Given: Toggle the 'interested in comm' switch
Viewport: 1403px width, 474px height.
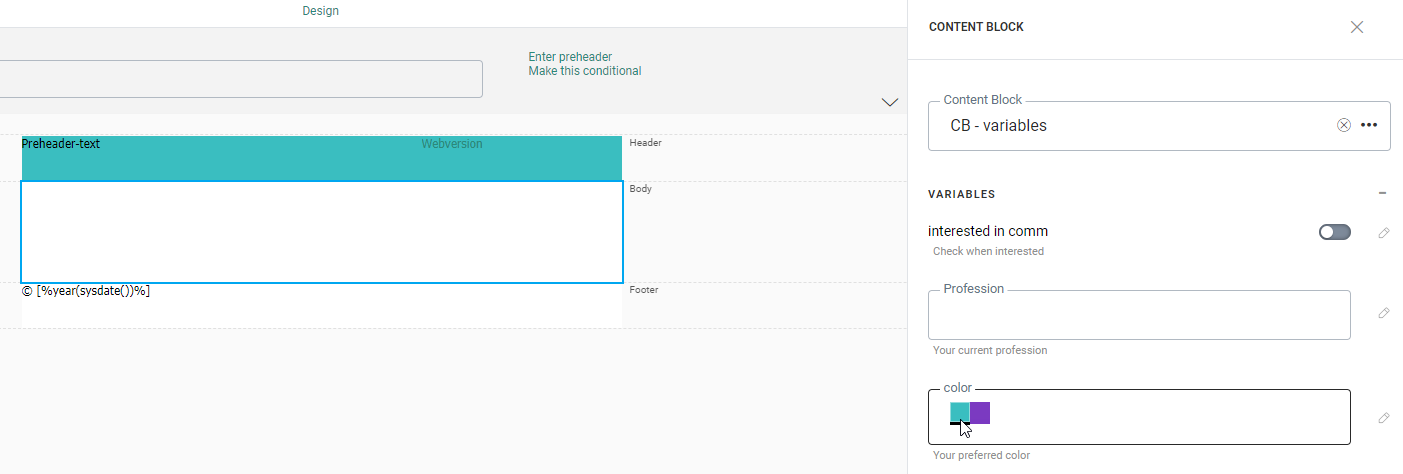Looking at the screenshot, I should pyautogui.click(x=1334, y=232).
